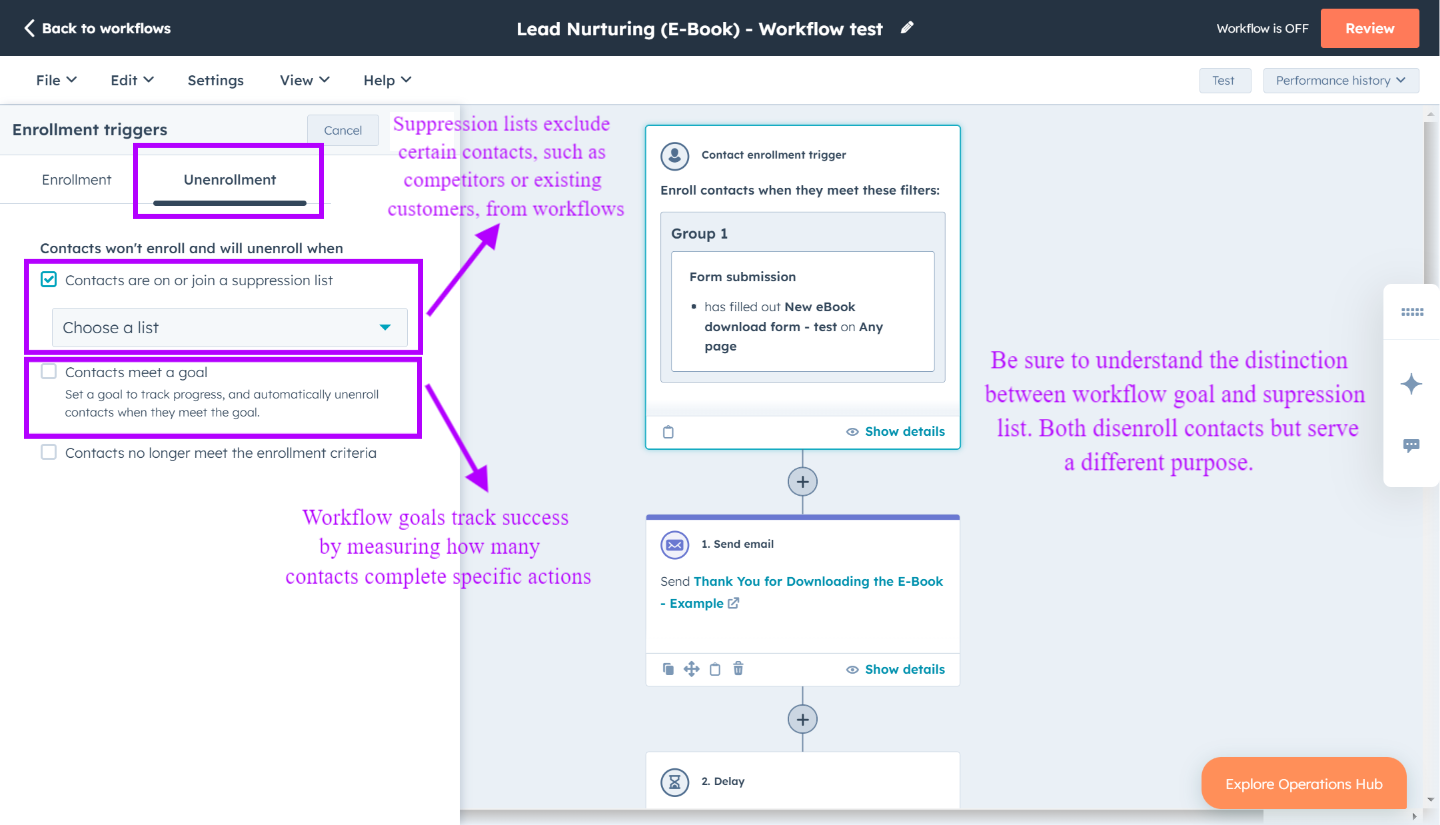This screenshot has width=1440, height=825.
Task: Click move icon on Send email card
Action: tap(691, 669)
